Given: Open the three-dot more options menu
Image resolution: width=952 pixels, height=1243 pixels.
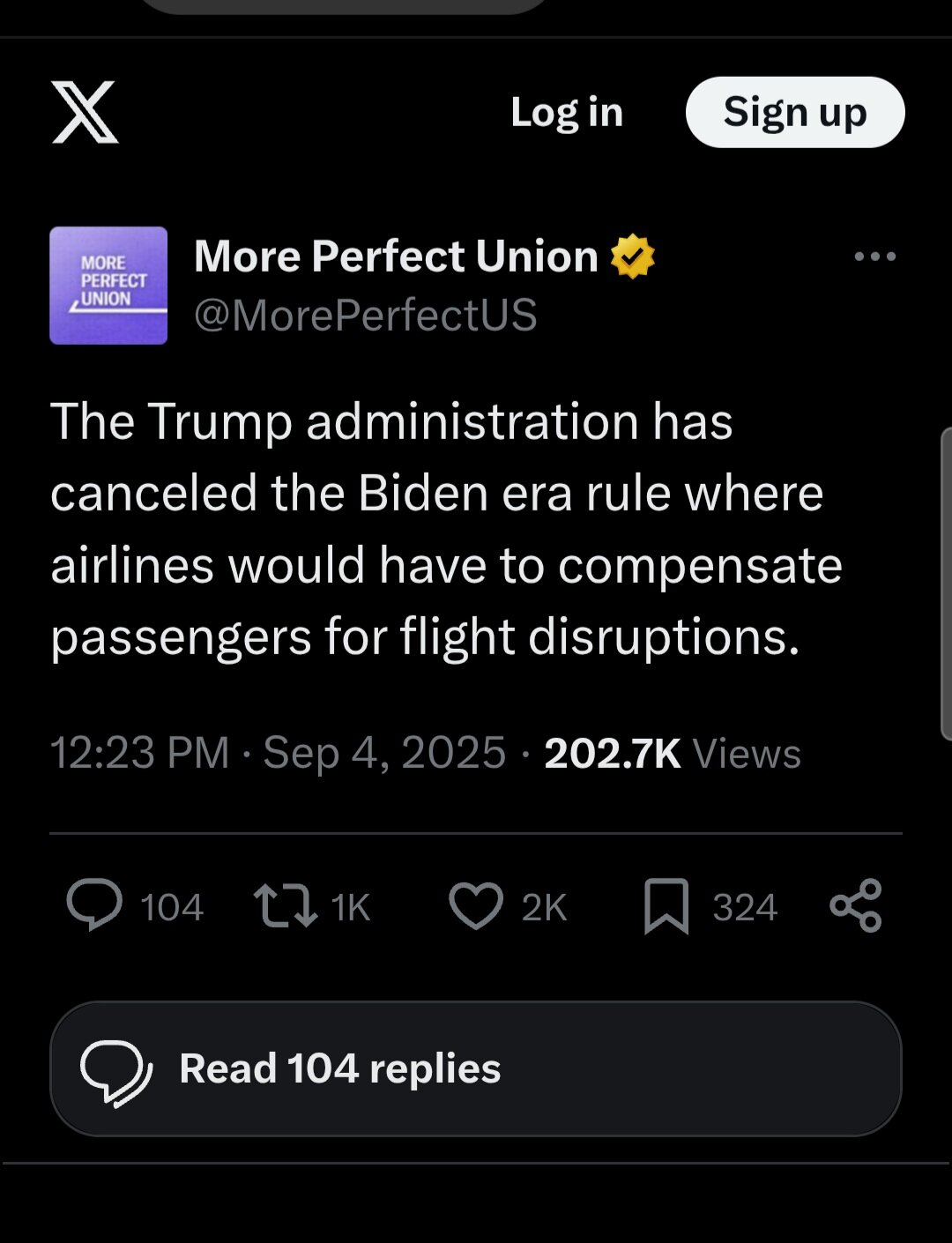Looking at the screenshot, I should (875, 257).
